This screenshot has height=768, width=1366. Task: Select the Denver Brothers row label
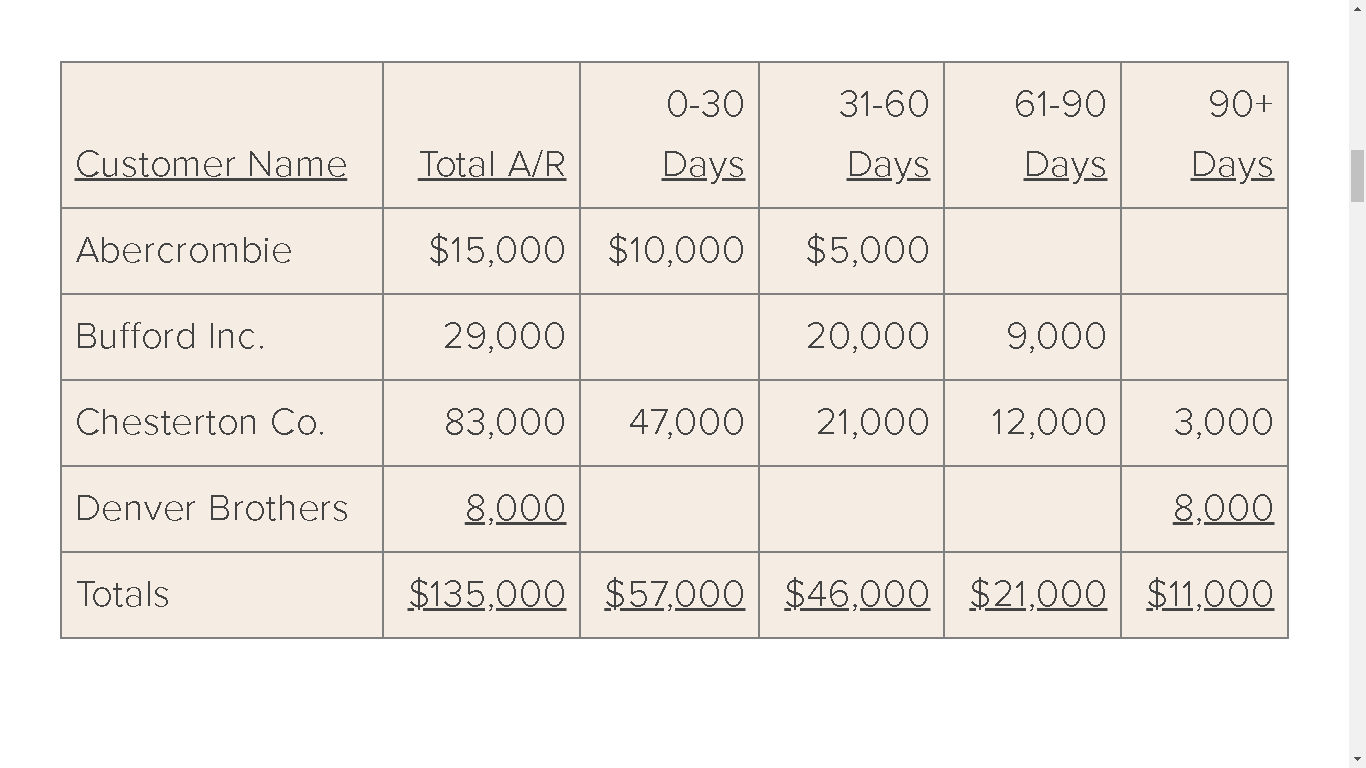coord(212,508)
